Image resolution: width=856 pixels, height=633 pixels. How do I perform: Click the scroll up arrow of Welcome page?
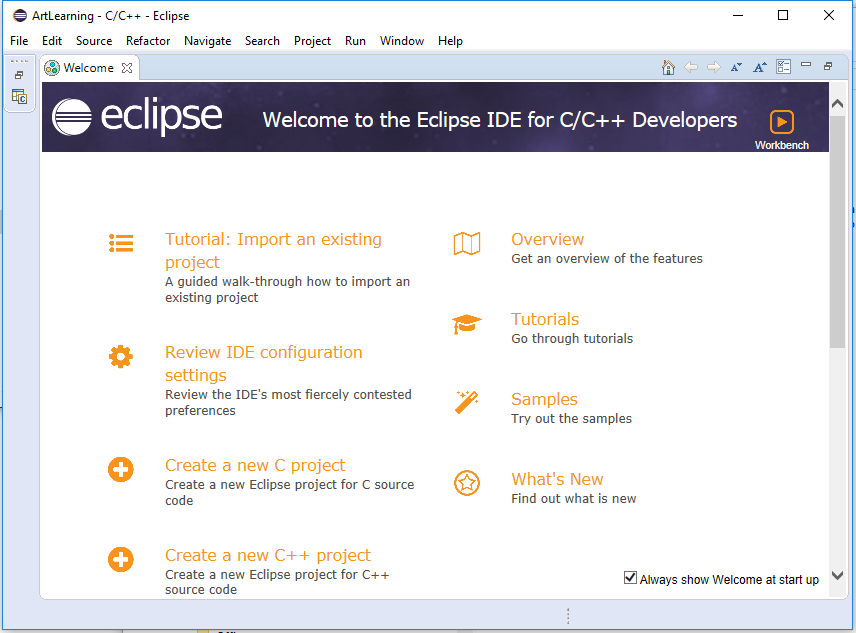pyautogui.click(x=837, y=104)
